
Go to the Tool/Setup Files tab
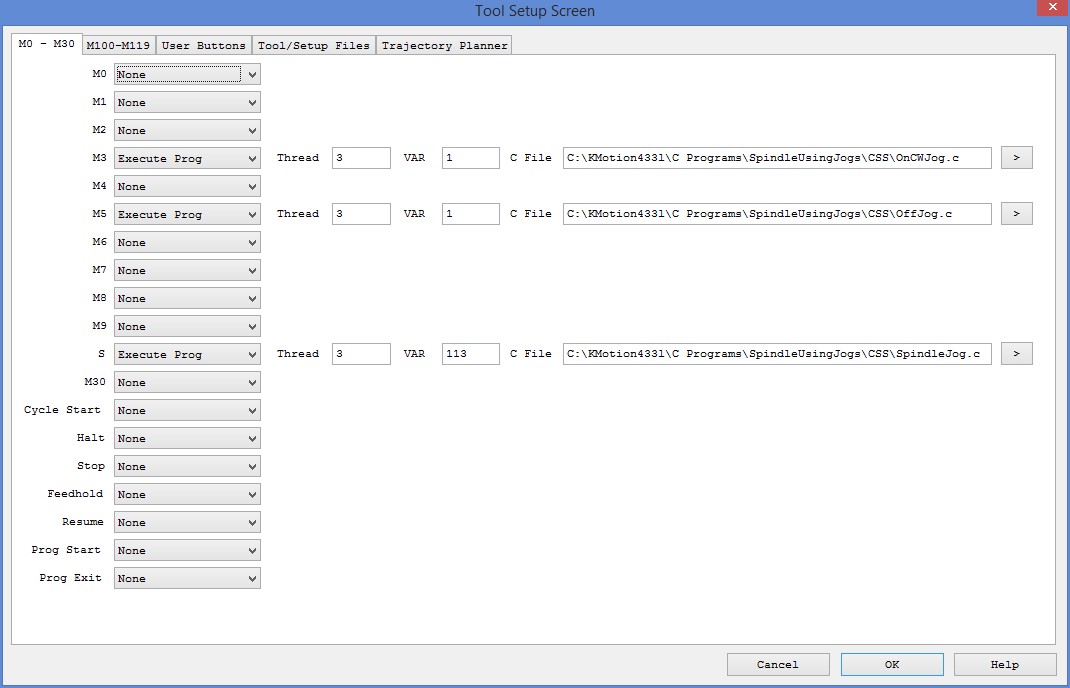tap(313, 45)
